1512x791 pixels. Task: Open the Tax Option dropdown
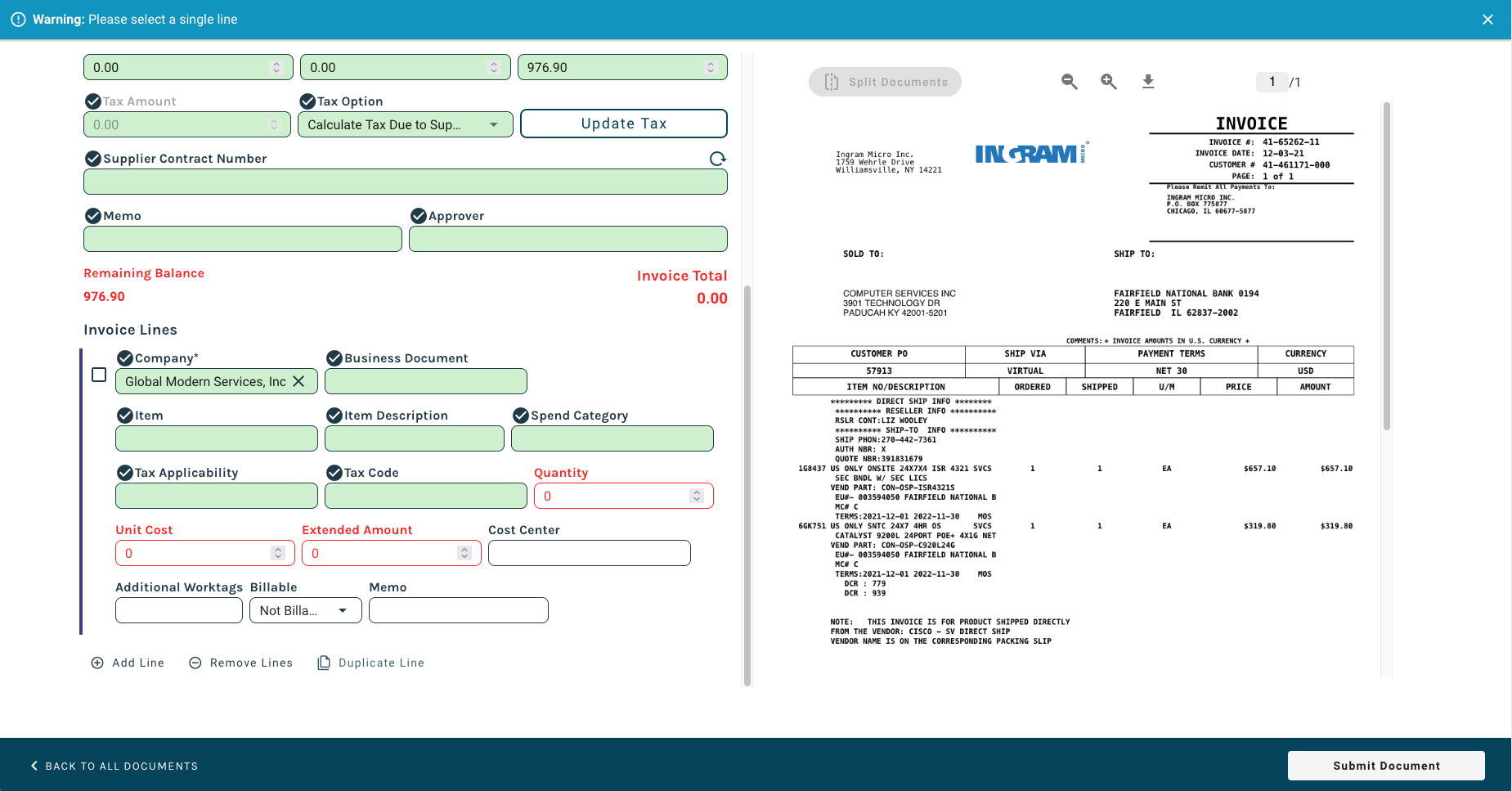point(493,124)
